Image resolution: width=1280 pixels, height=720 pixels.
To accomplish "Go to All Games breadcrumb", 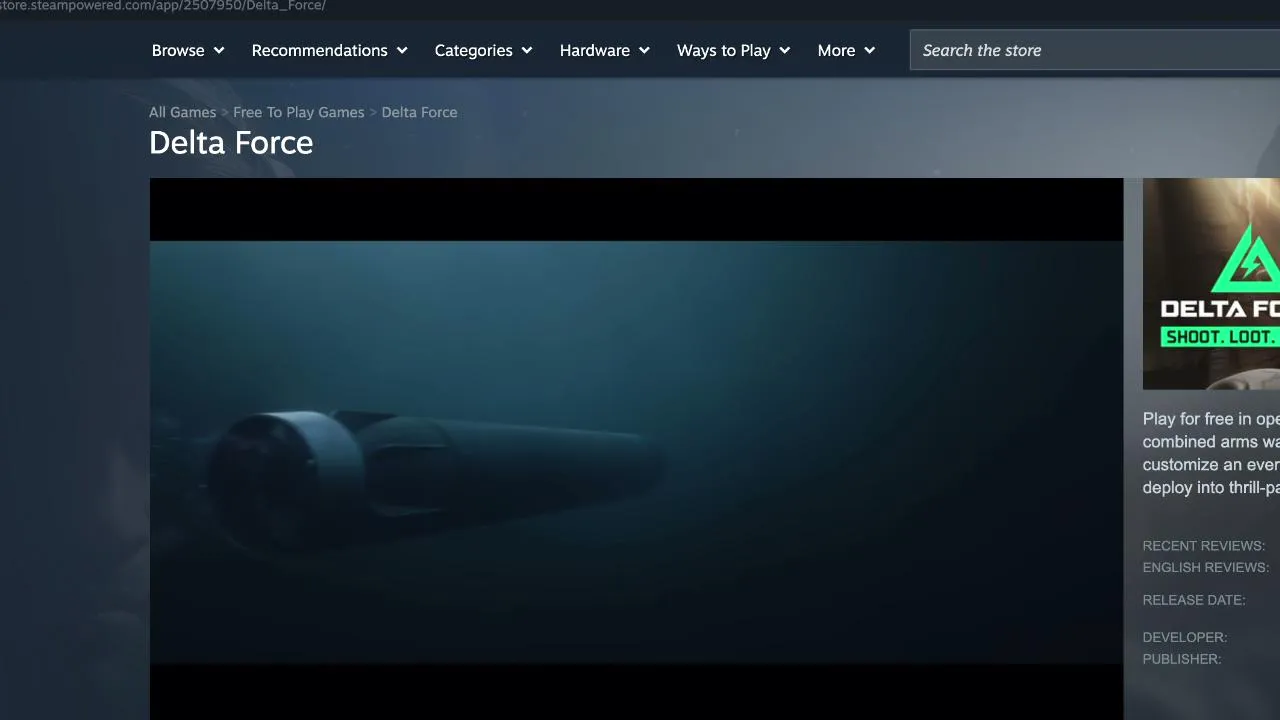I will click(x=182, y=112).
